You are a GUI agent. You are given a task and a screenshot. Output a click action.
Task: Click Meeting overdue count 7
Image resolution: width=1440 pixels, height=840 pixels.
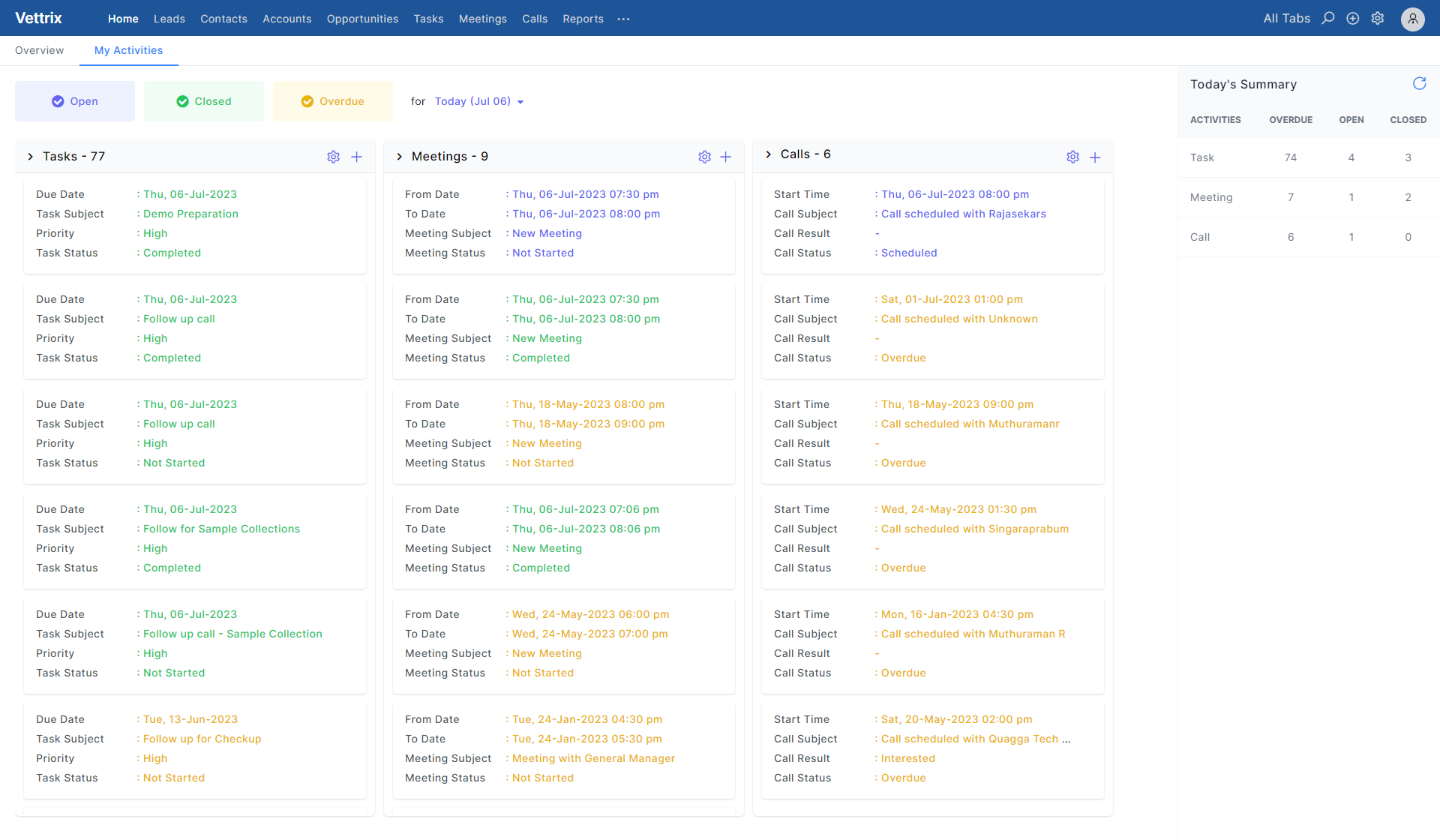point(1290,197)
